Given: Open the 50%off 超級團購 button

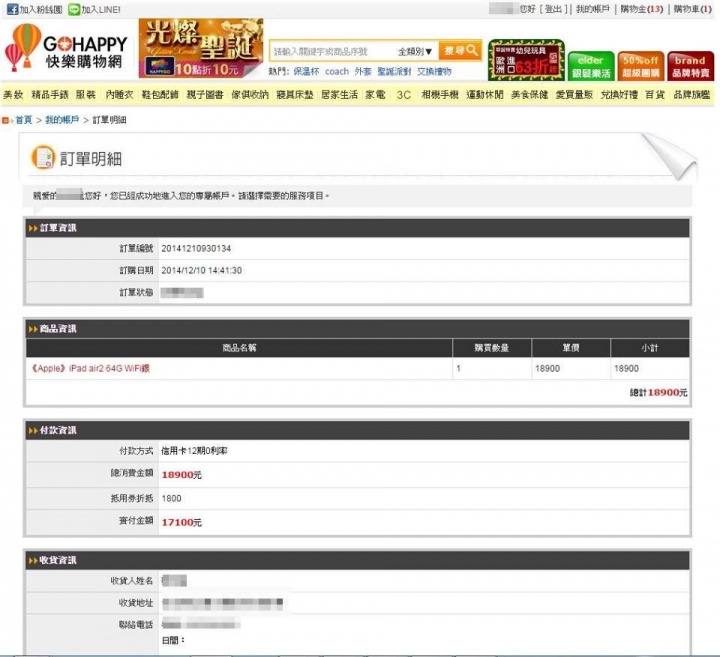Looking at the screenshot, I should point(641,66).
